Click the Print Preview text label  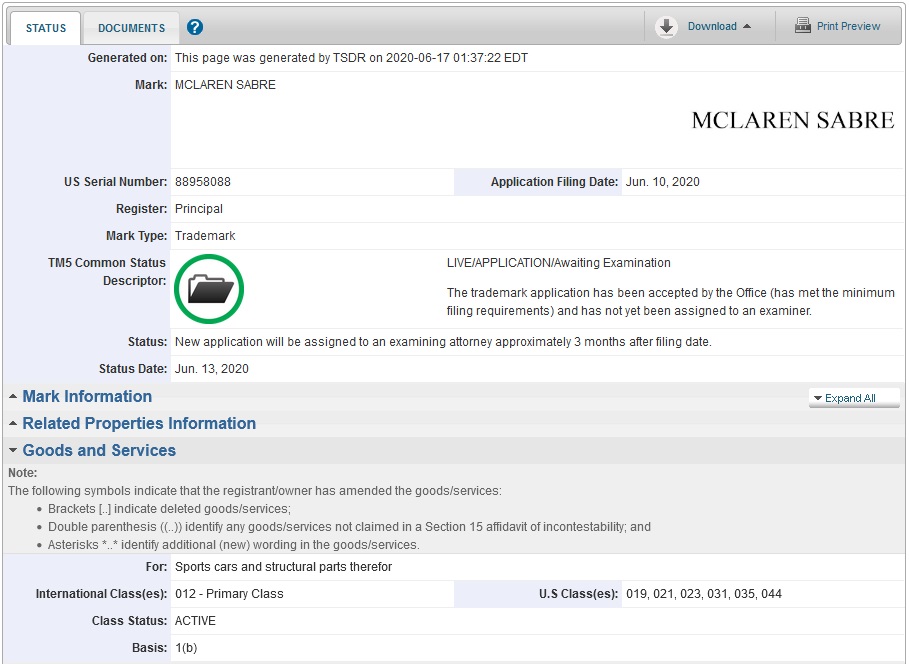click(848, 26)
